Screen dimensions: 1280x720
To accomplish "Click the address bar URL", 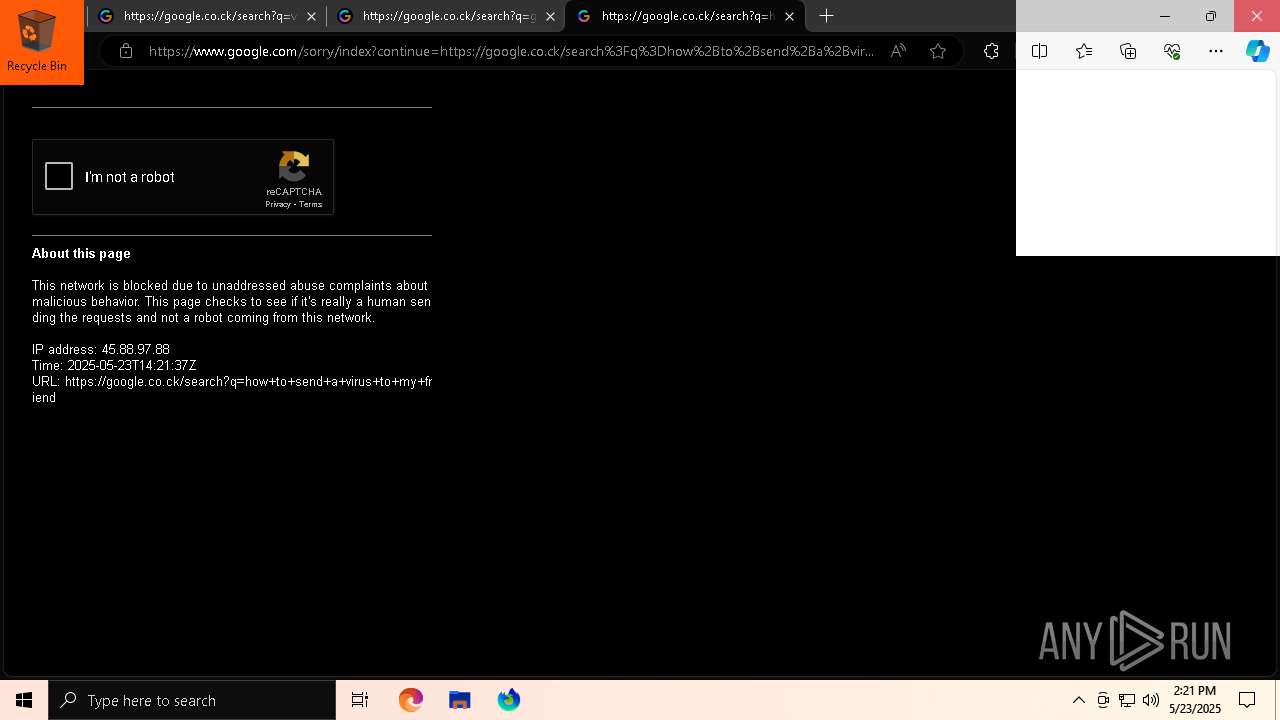I will [x=511, y=51].
